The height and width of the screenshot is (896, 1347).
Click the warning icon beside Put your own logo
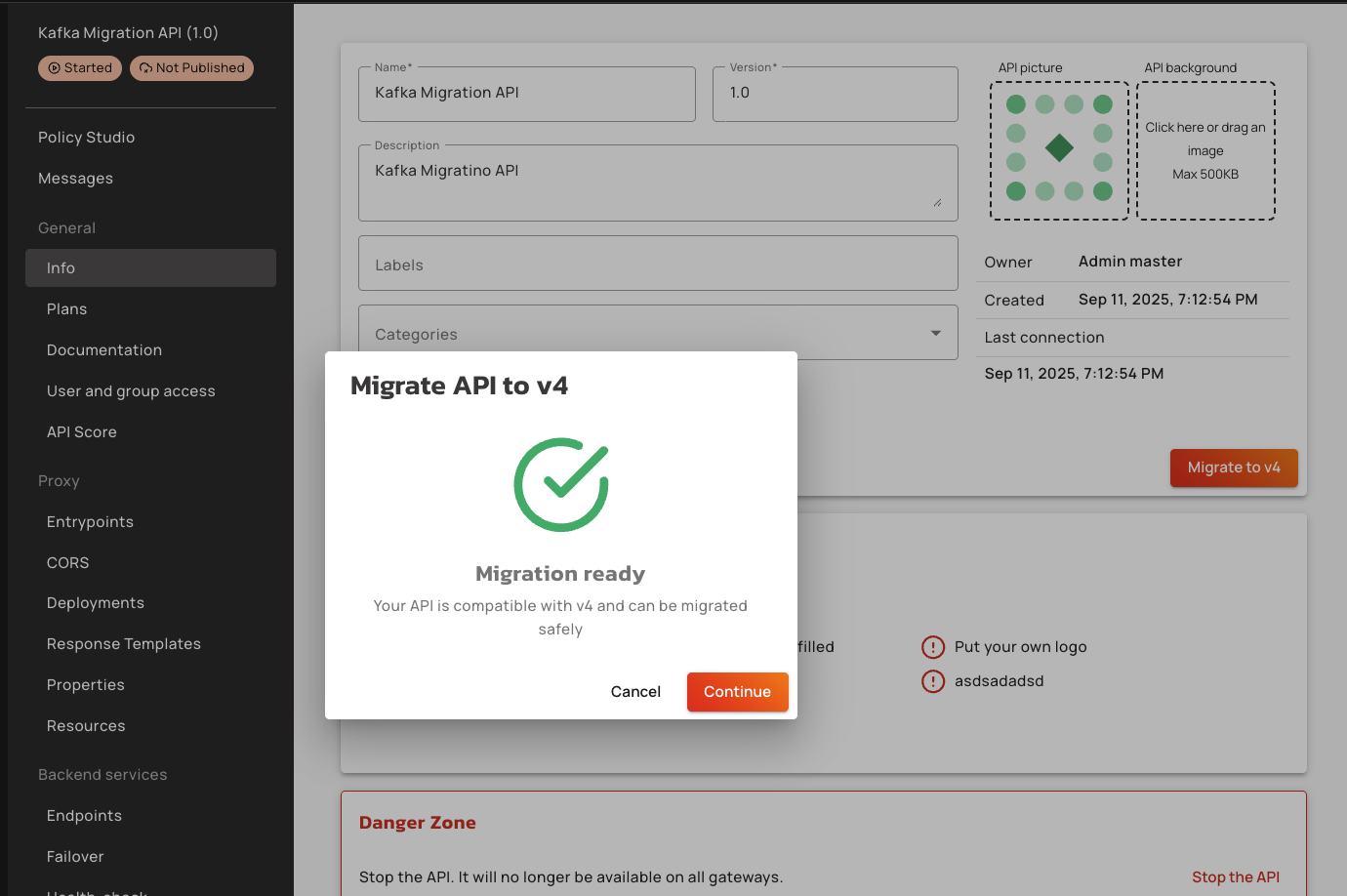[x=933, y=647]
